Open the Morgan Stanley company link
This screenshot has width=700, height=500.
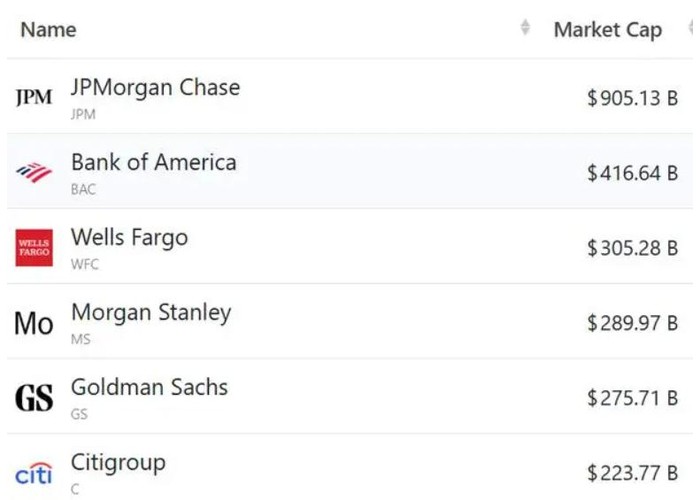coord(151,313)
